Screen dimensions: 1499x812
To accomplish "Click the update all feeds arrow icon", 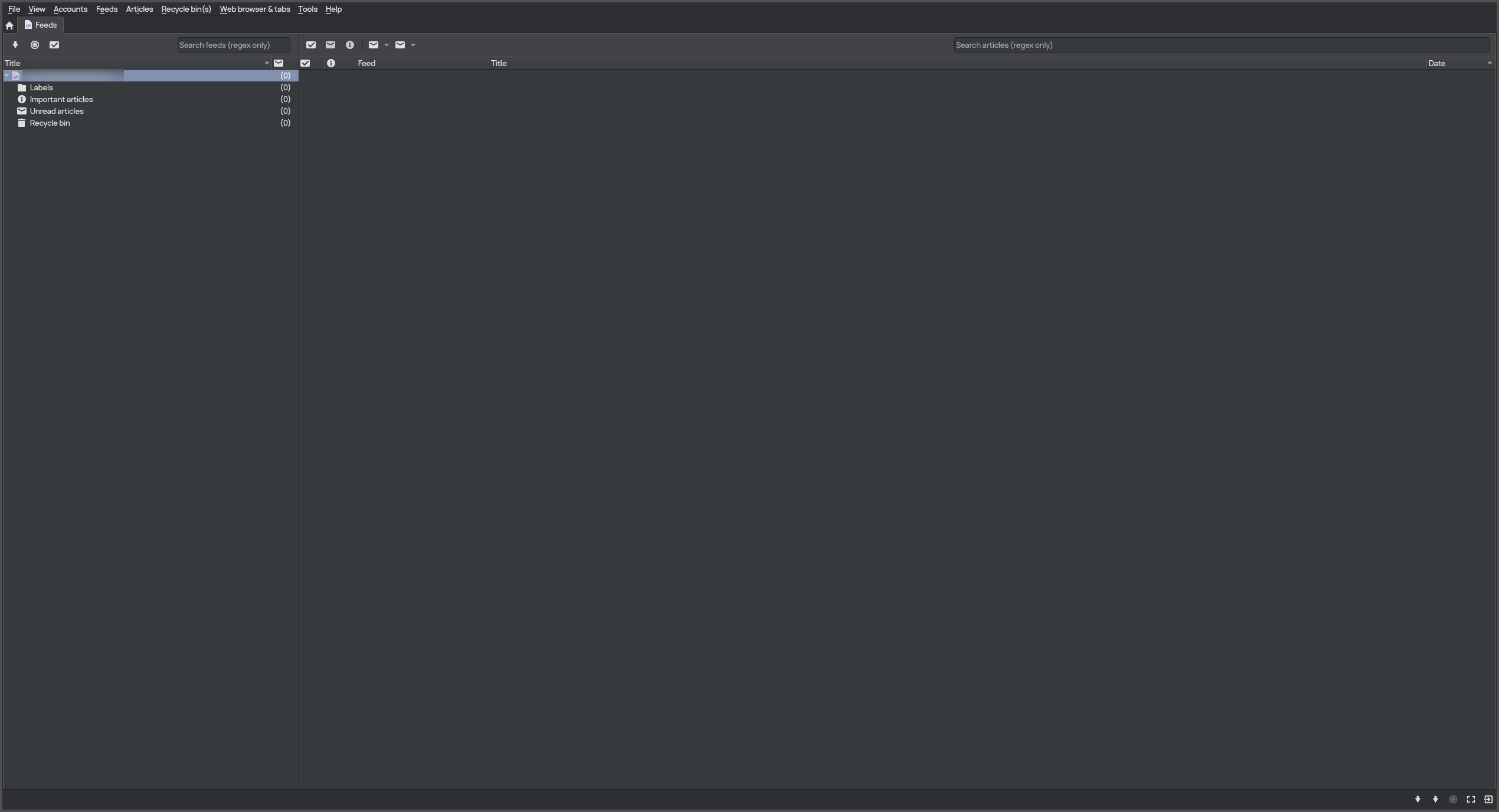I will click(15, 45).
